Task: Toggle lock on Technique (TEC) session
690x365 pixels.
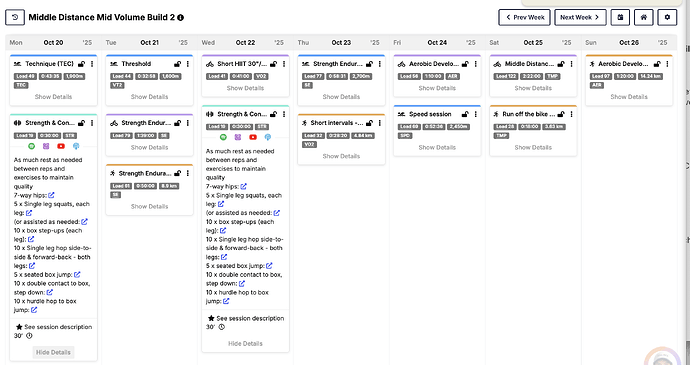Action: pyautogui.click(x=81, y=64)
